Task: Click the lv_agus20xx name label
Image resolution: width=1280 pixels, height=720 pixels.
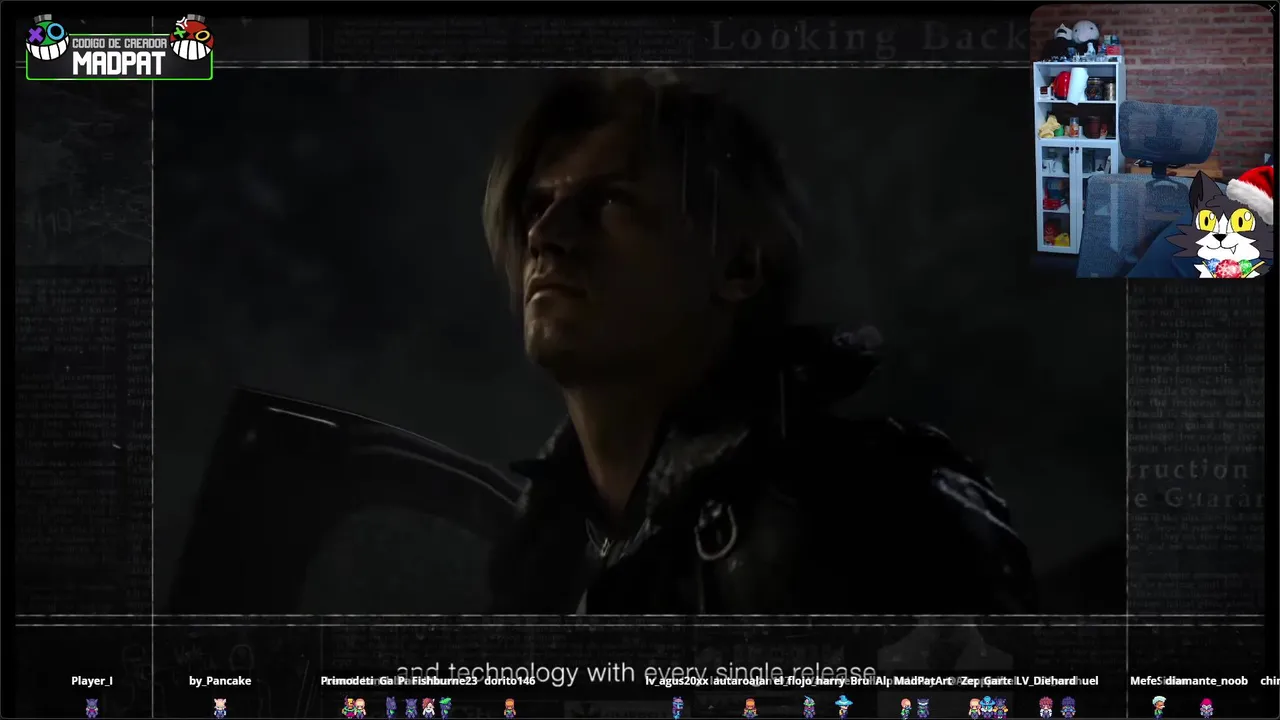Action: coord(677,681)
